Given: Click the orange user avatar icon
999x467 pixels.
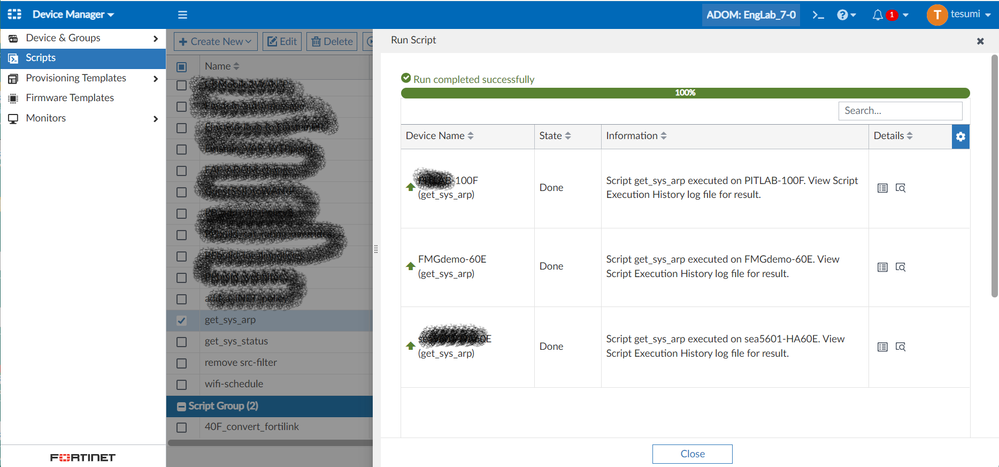Looking at the screenshot, I should 937,15.
